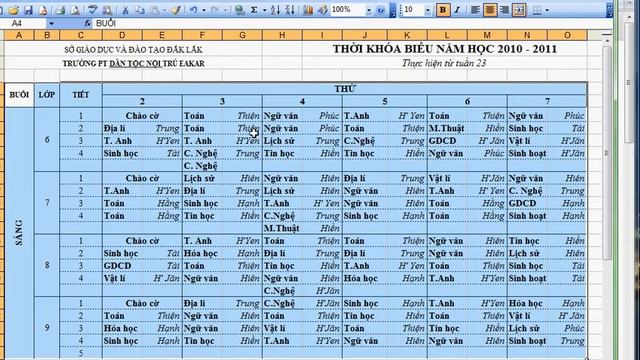Click the Undo arrow icon
The height and width of the screenshot is (360, 640).
pyautogui.click(x=193, y=10)
